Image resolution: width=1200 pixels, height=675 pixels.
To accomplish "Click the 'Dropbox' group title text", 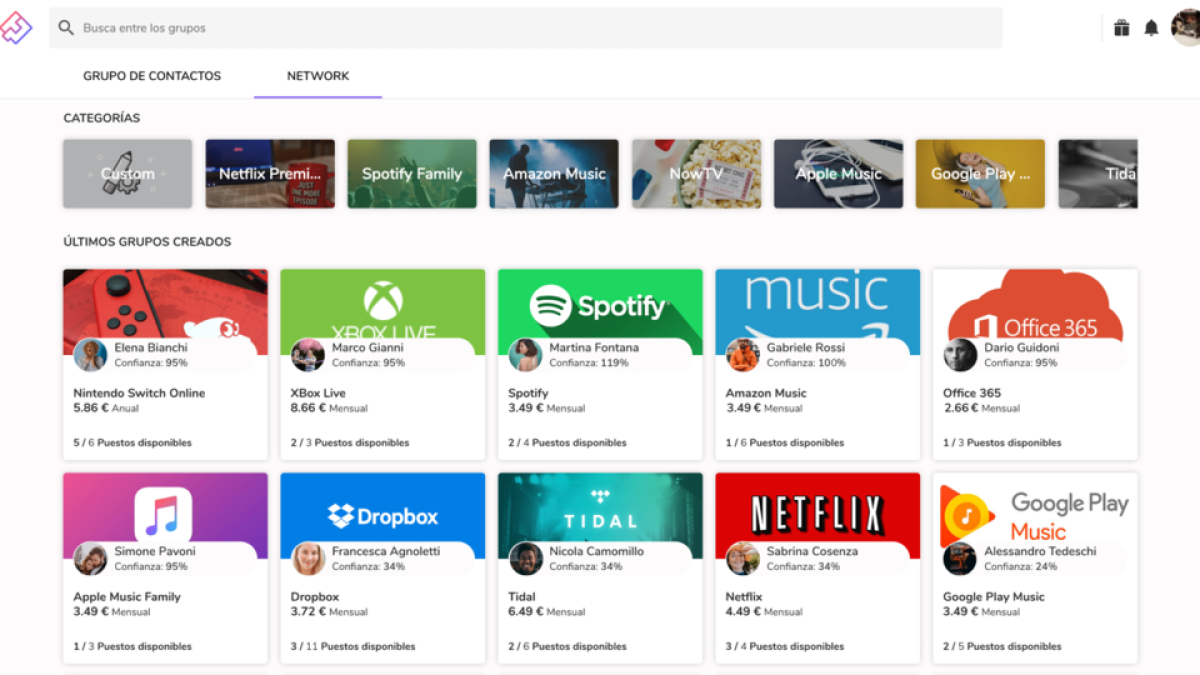I will coord(315,598).
